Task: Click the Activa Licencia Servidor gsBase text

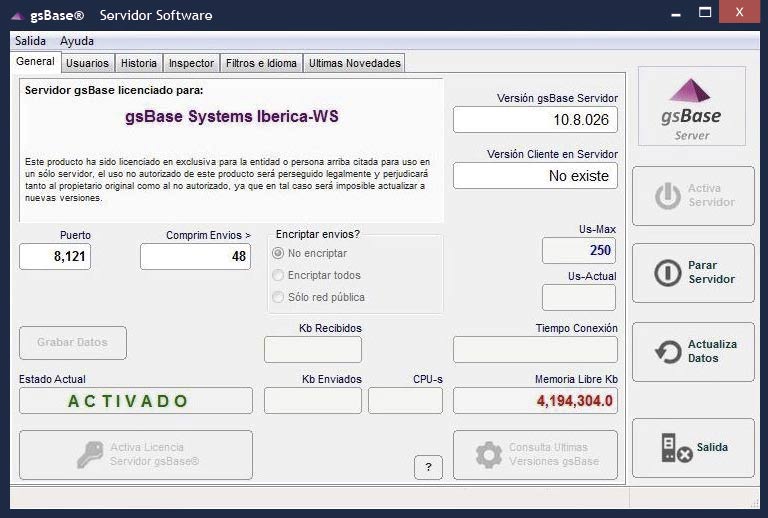Action: click(x=155, y=454)
